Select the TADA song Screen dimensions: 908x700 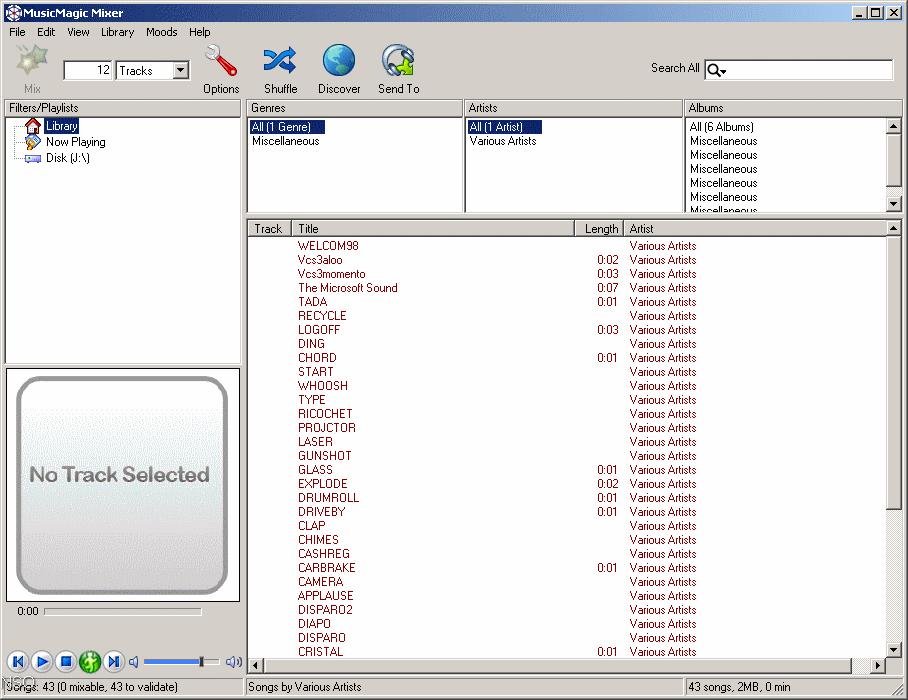(x=313, y=302)
